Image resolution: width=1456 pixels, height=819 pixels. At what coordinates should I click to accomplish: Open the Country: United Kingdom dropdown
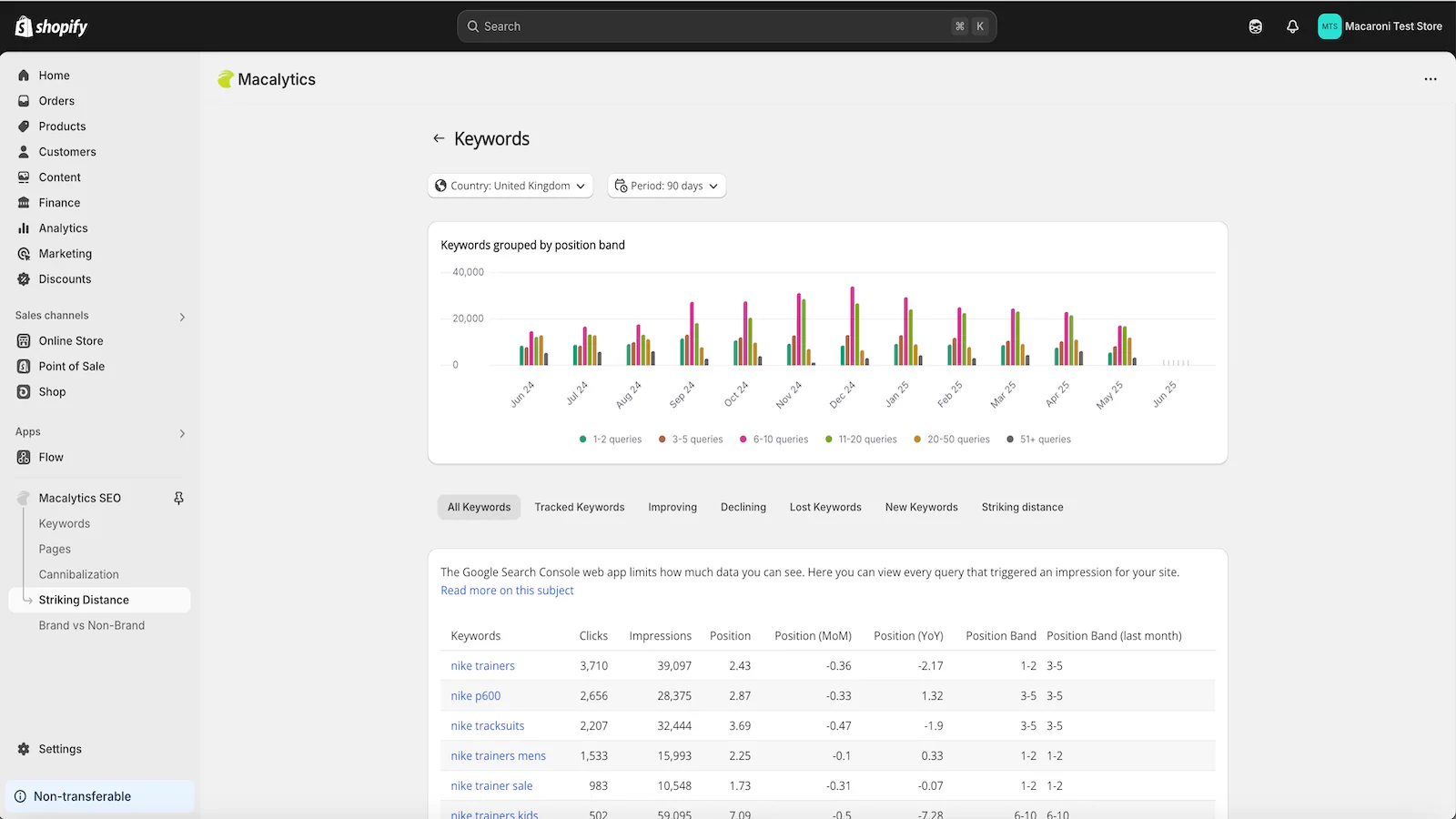[x=511, y=186]
